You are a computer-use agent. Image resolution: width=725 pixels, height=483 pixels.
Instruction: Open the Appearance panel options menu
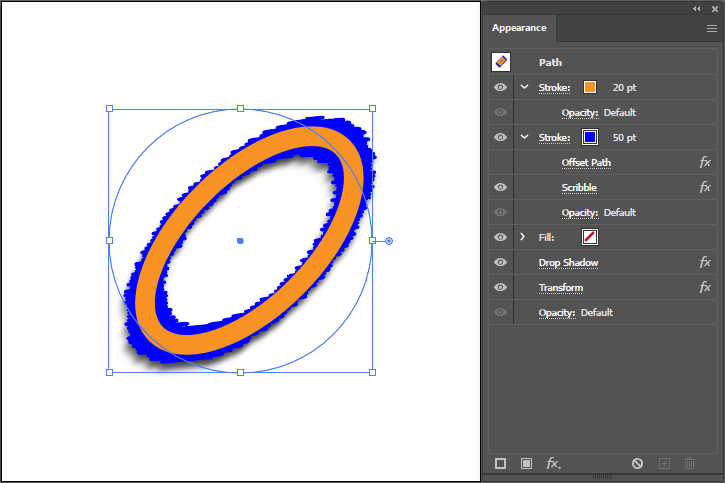pyautogui.click(x=711, y=29)
